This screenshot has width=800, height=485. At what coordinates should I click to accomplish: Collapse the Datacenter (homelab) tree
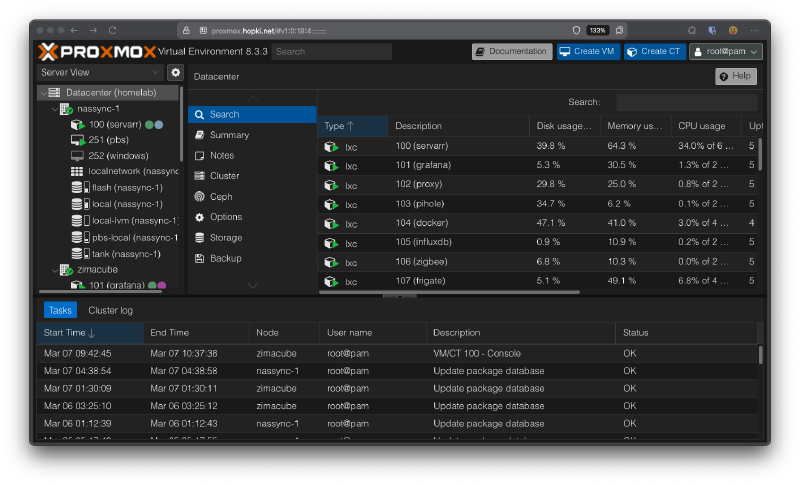click(43, 93)
